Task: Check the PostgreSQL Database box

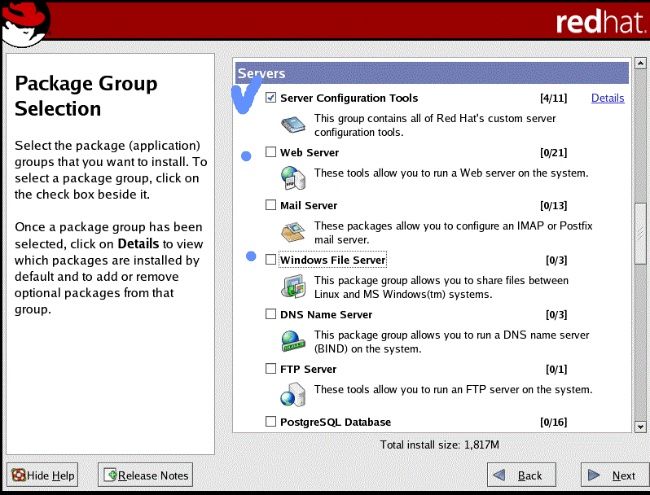Action: 271,422
